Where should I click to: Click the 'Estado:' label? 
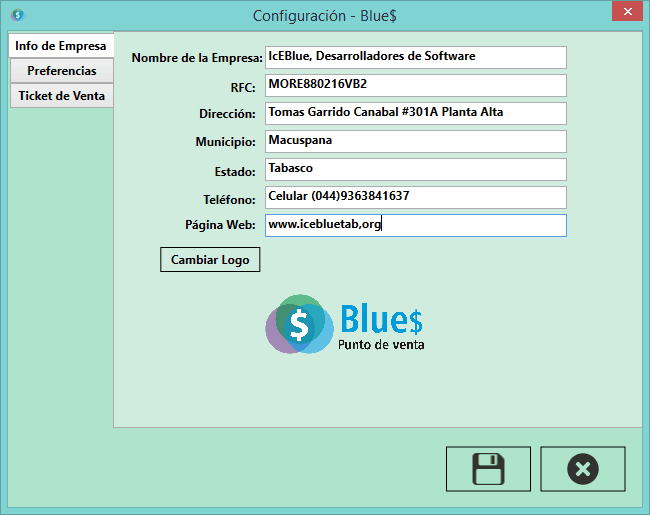235,172
